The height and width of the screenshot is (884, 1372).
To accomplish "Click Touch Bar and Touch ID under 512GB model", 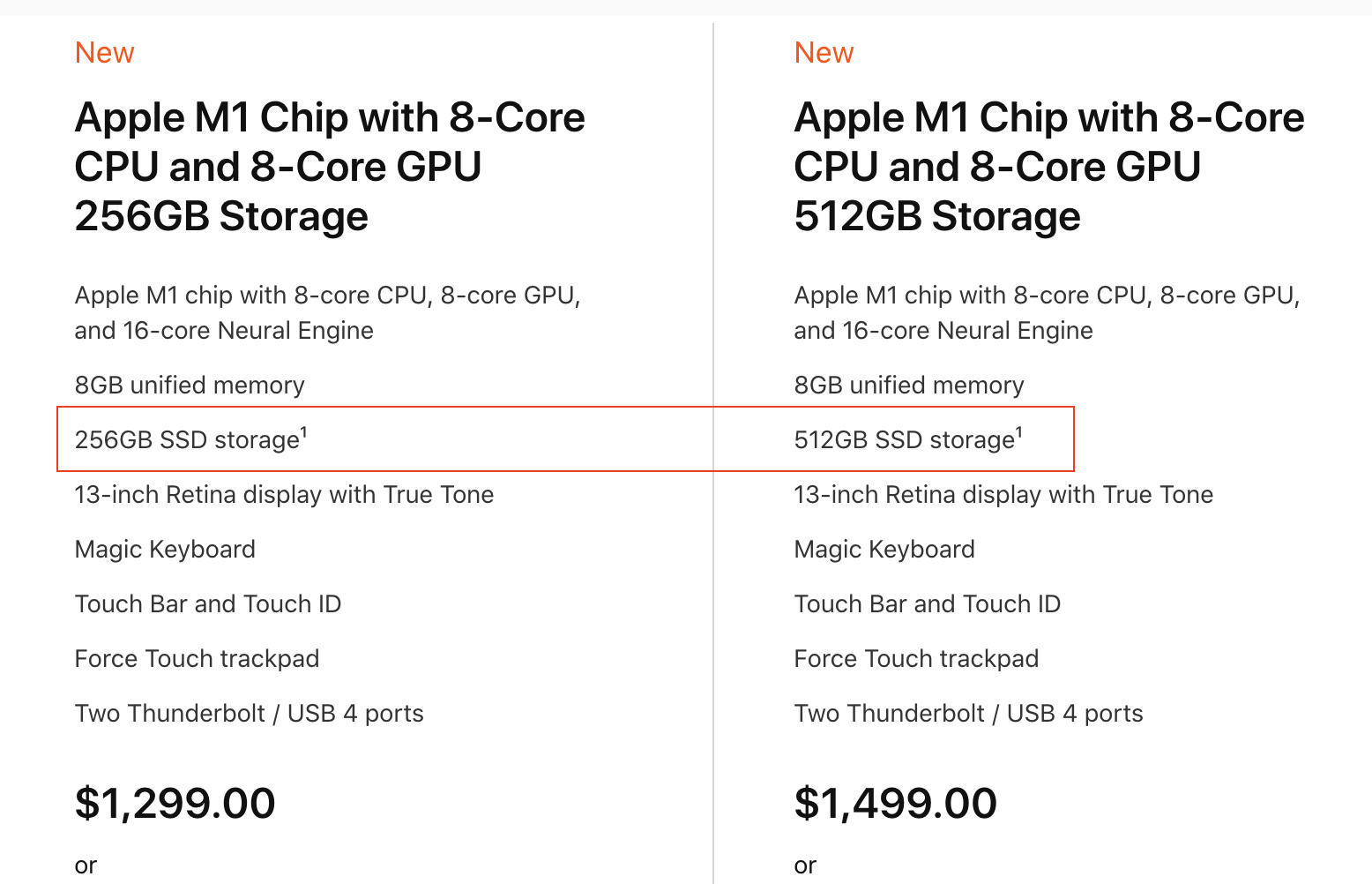I will pos(927,604).
